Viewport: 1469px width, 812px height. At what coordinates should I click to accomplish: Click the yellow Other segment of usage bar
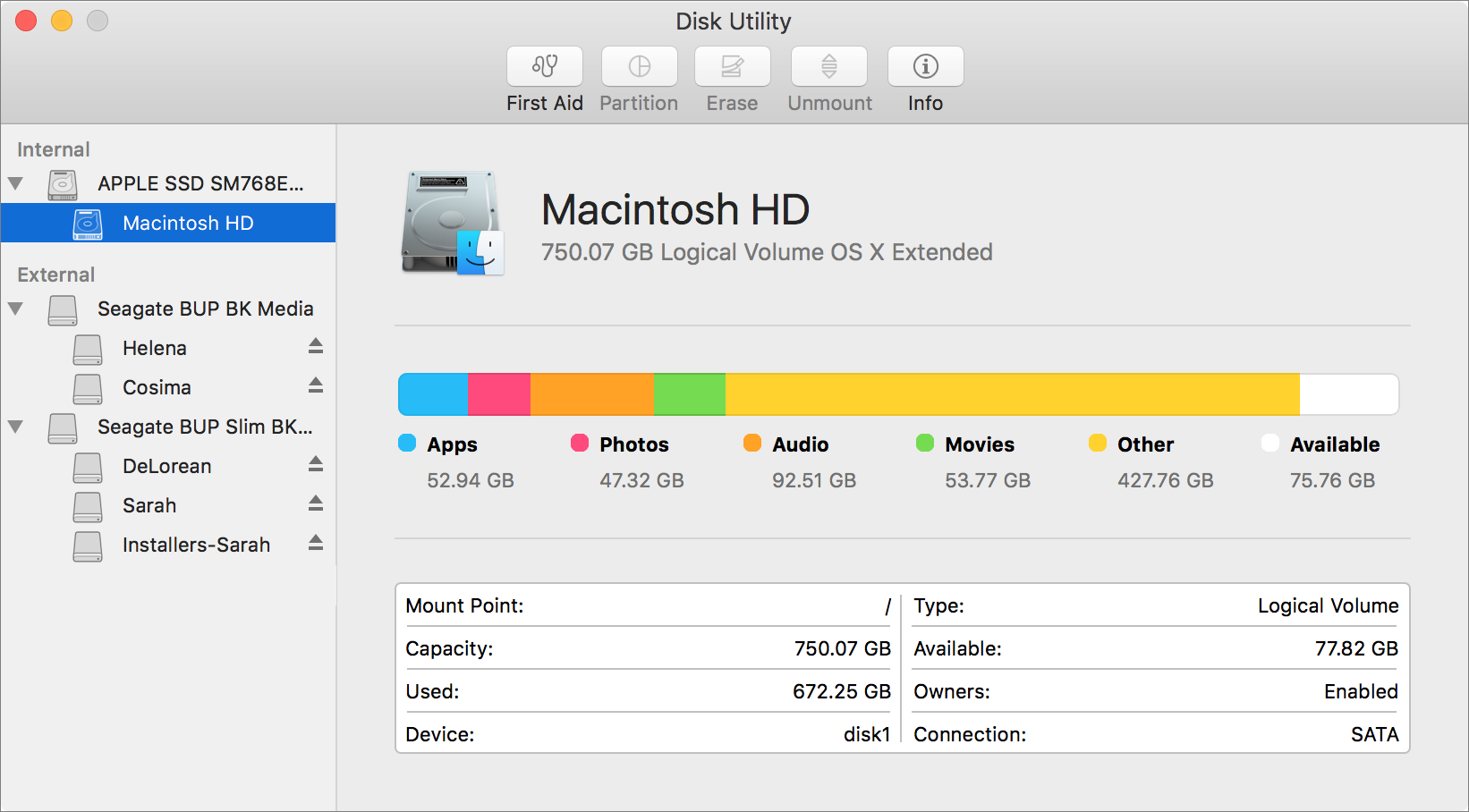tap(1013, 394)
